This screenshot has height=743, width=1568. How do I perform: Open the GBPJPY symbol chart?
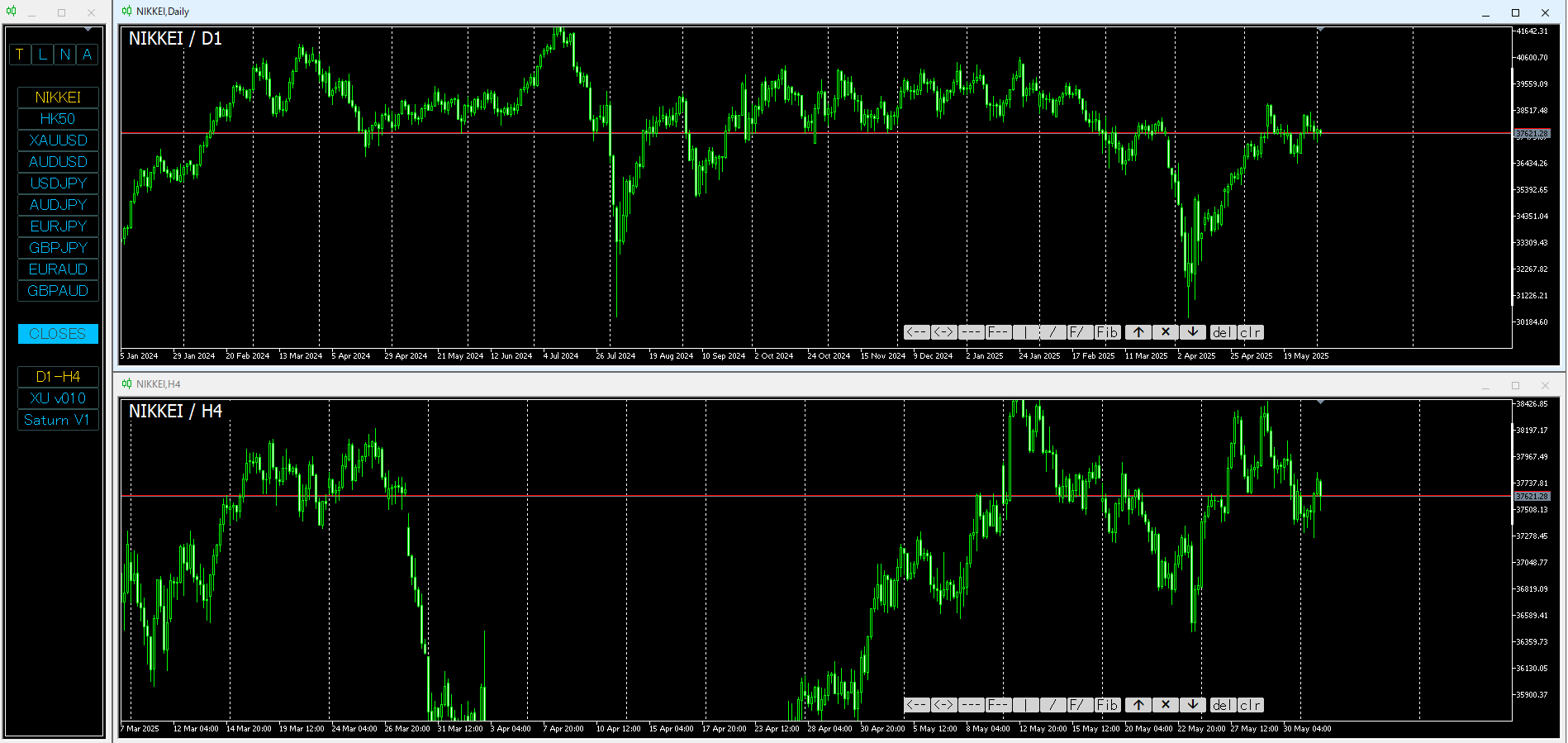click(58, 248)
